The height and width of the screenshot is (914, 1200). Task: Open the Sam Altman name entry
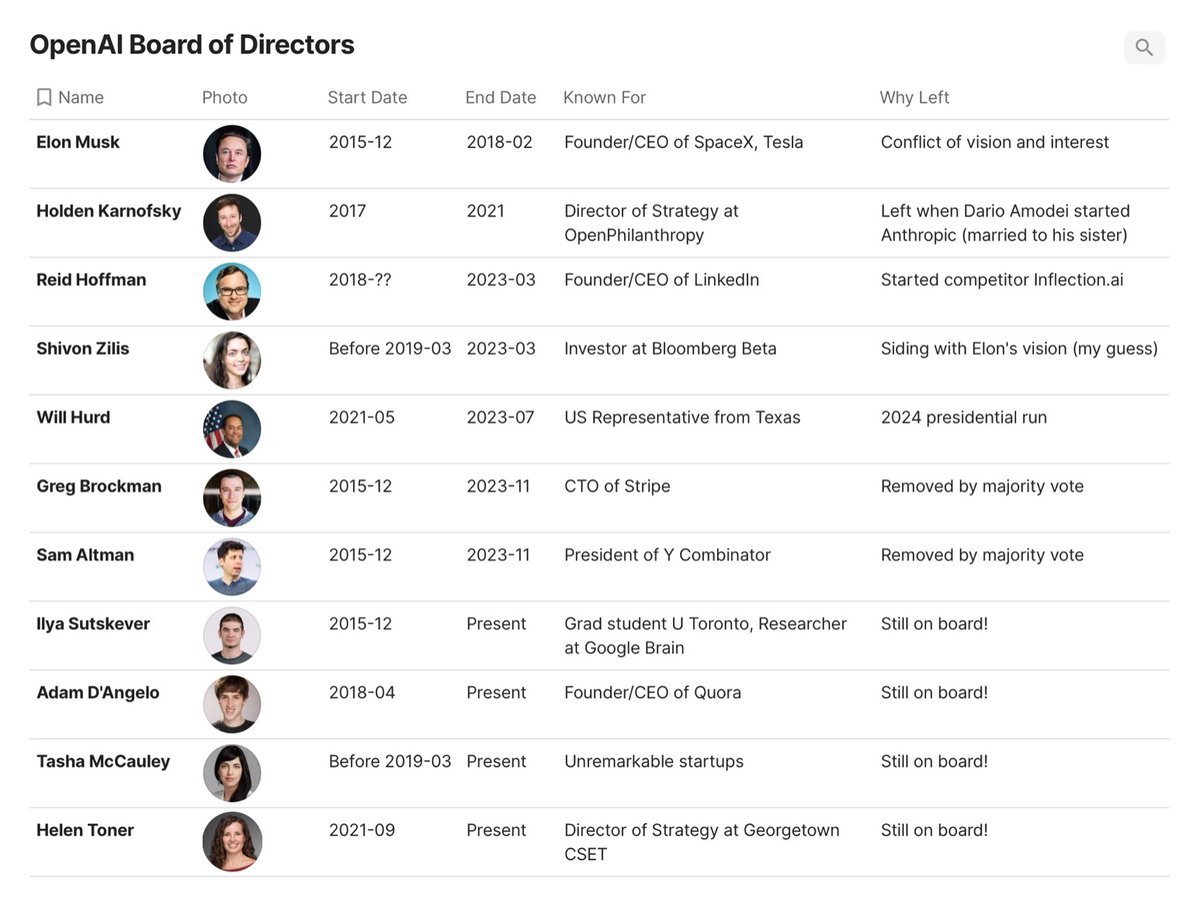pos(85,555)
